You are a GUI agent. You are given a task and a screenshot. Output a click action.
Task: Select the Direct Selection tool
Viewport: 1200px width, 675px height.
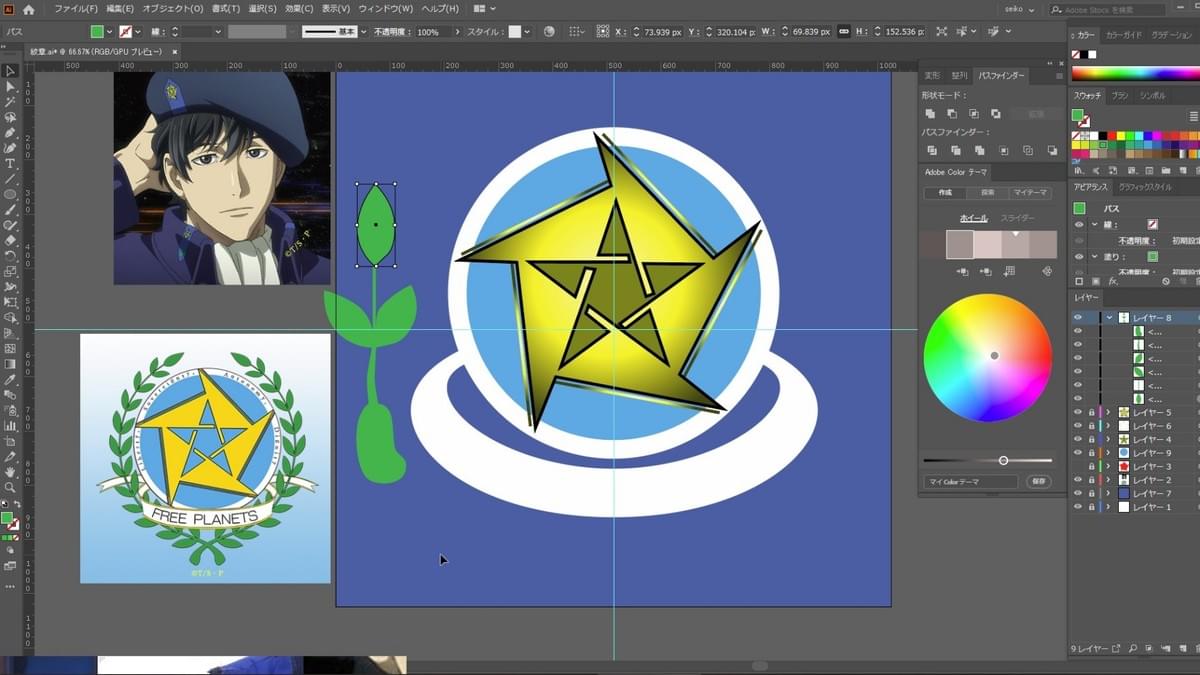click(10, 86)
